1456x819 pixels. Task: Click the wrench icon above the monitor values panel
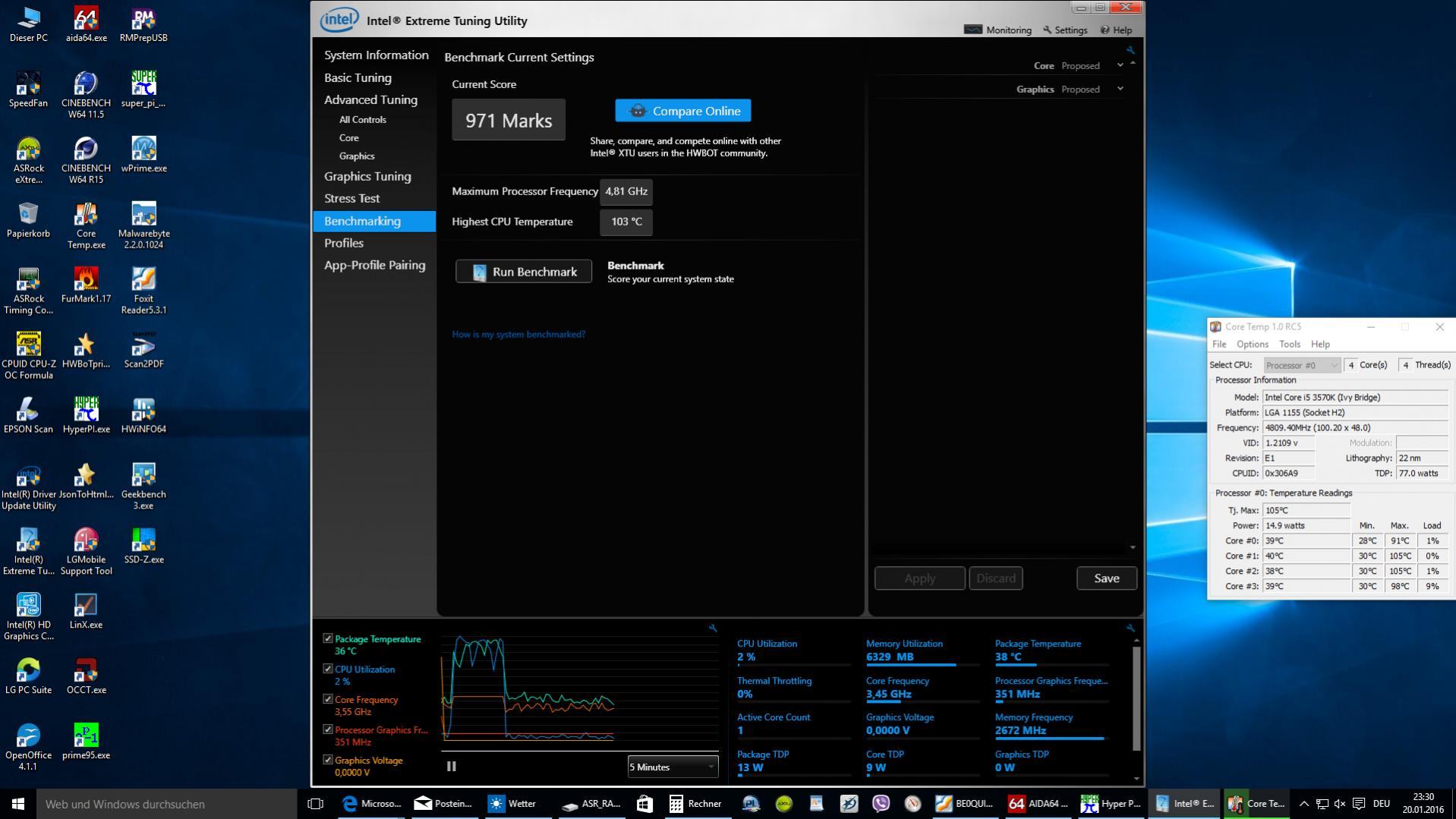click(1130, 628)
